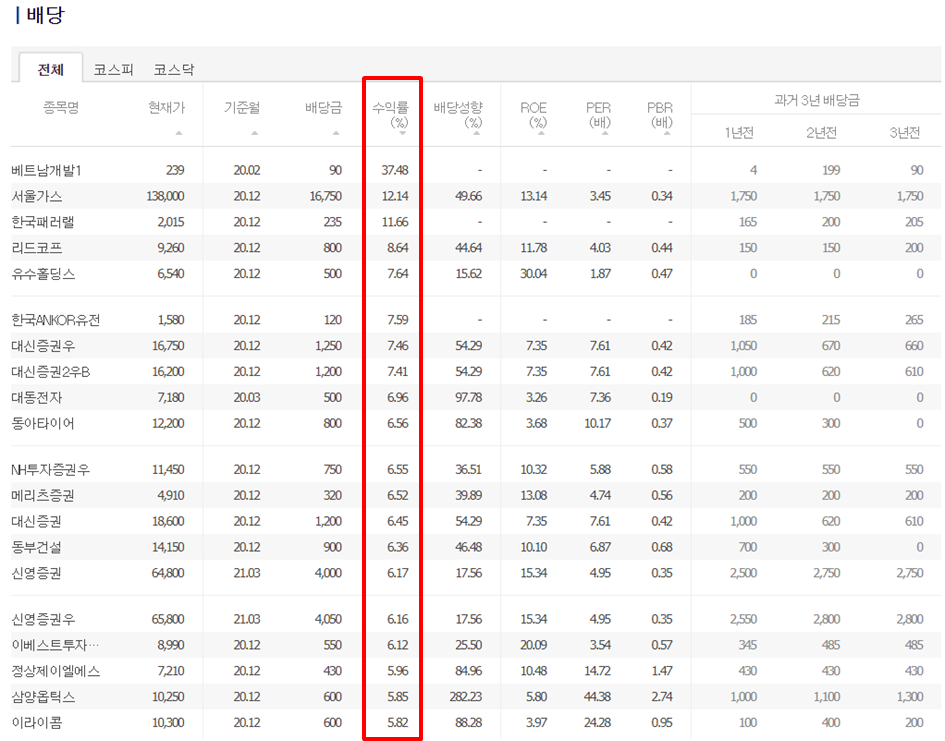Select 기준월 20.03 for 대동전자
This screenshot has width=945, height=741.
tap(247, 398)
